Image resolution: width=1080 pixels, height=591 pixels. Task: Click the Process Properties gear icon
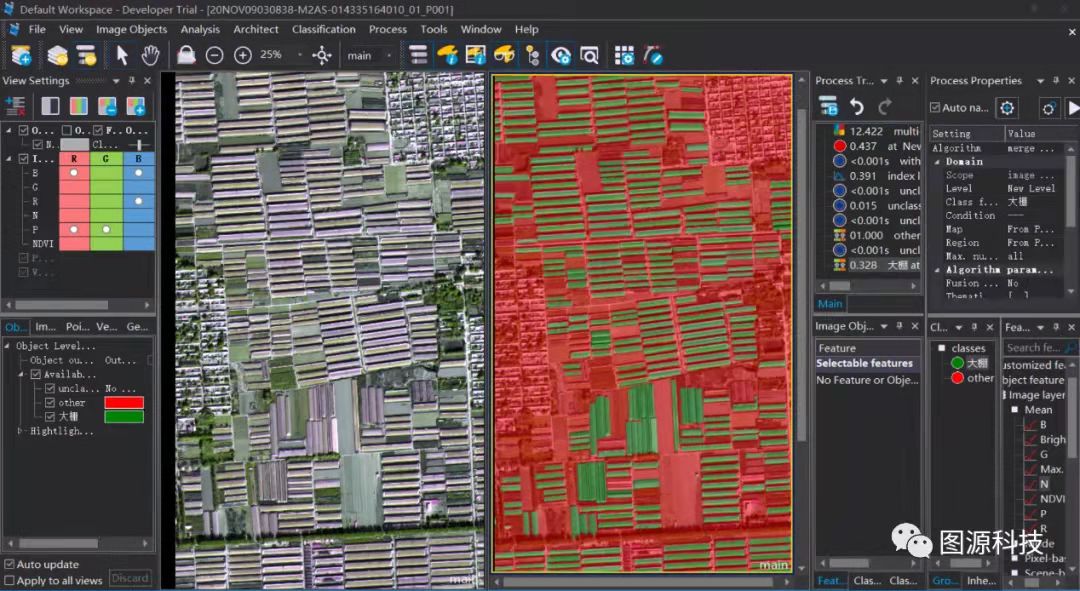click(1007, 107)
